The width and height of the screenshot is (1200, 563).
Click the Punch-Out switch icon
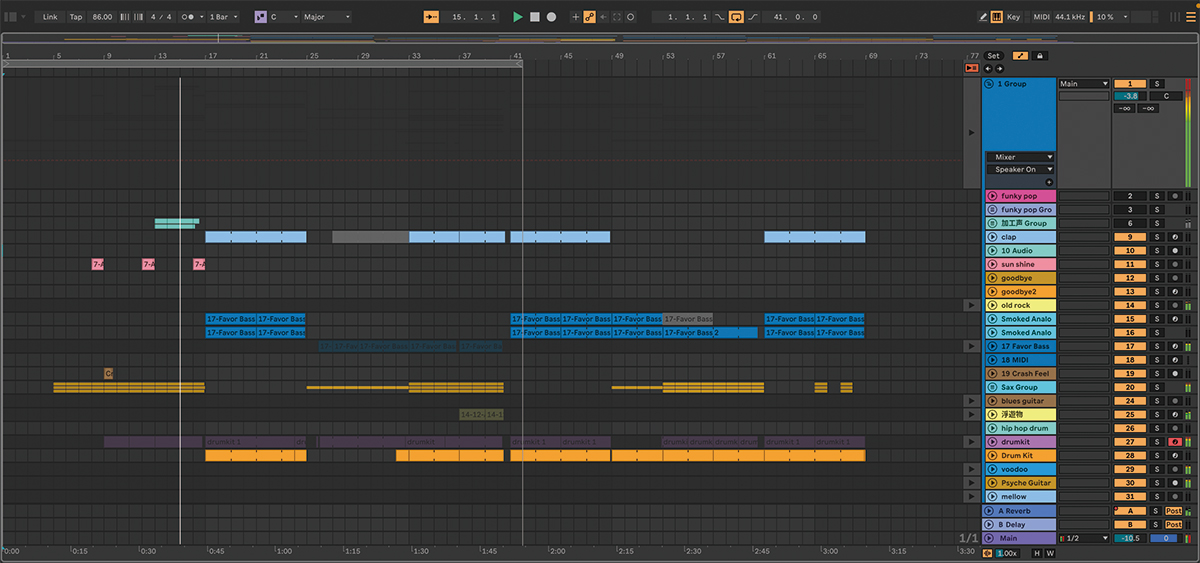click(753, 17)
